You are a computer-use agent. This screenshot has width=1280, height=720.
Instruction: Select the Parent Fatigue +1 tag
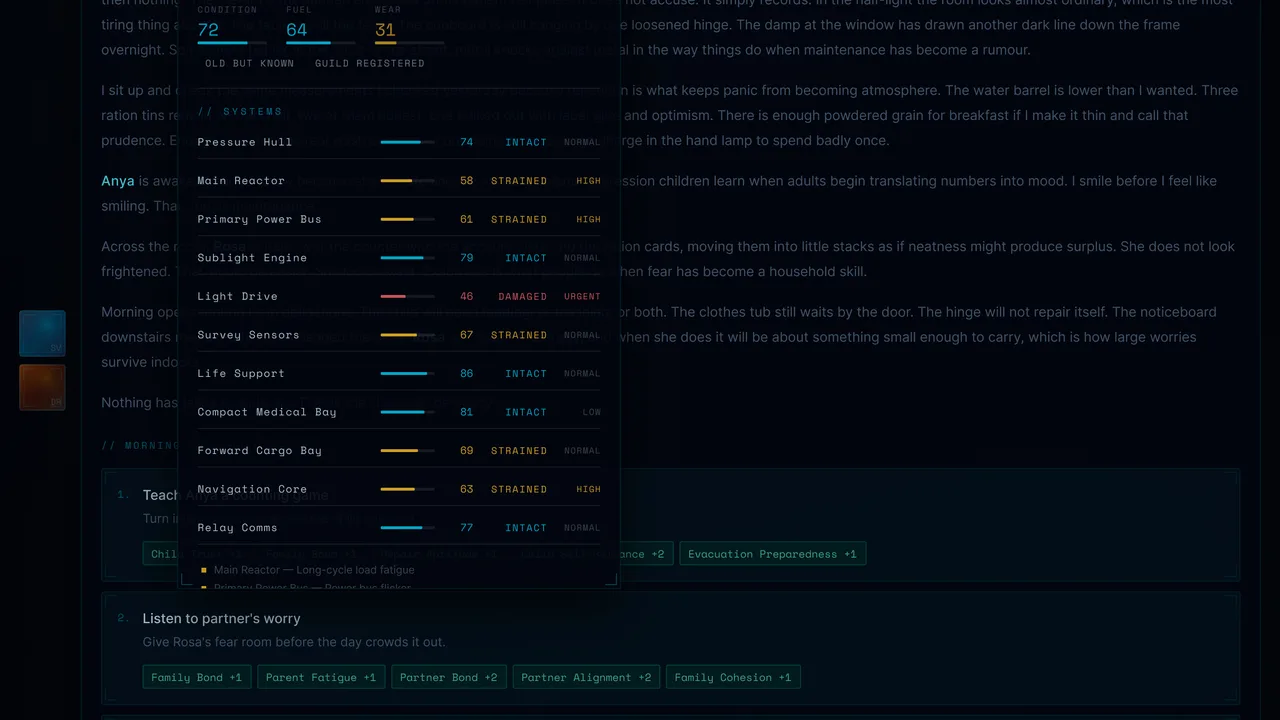[321, 677]
